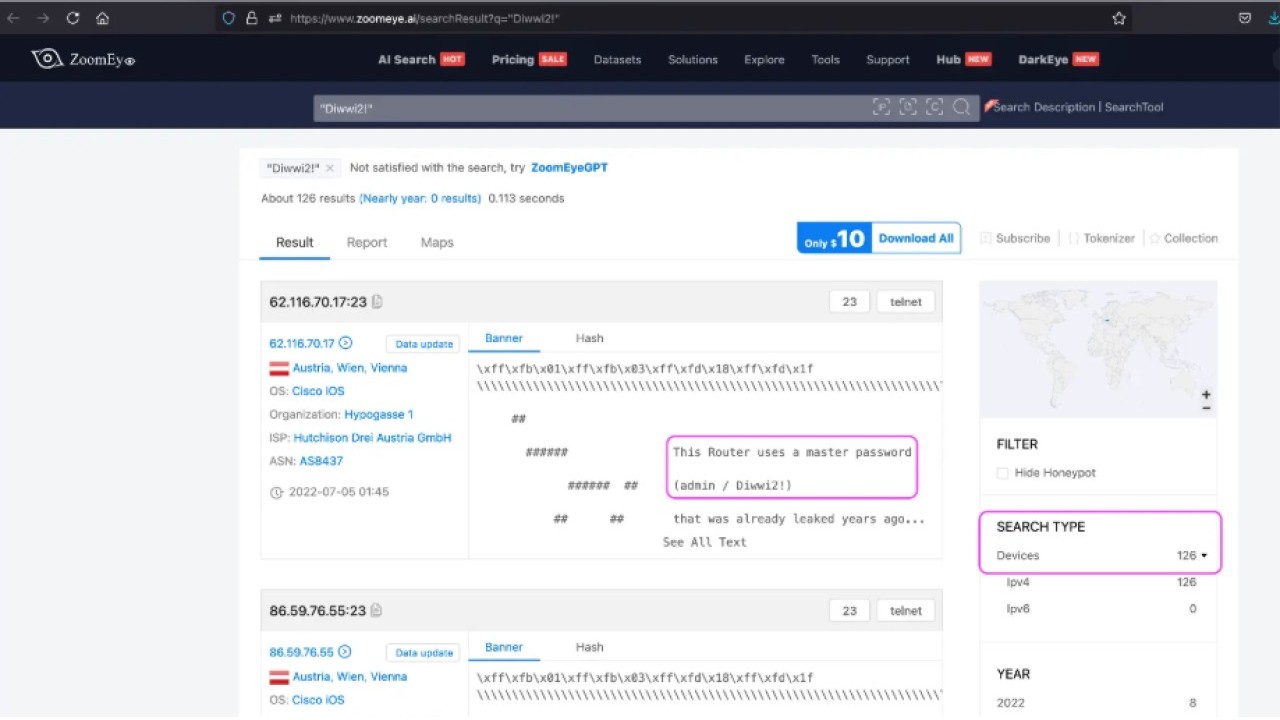Click Data update for 86.59.76.55
The image size is (1280, 720).
pyautogui.click(x=423, y=653)
